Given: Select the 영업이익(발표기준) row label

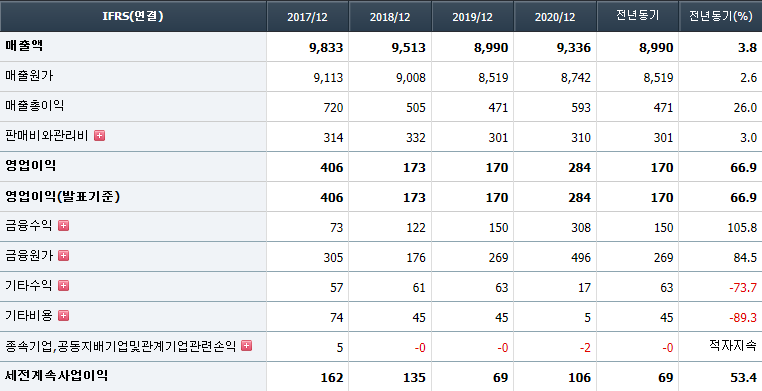Looking at the screenshot, I should click(63, 196).
